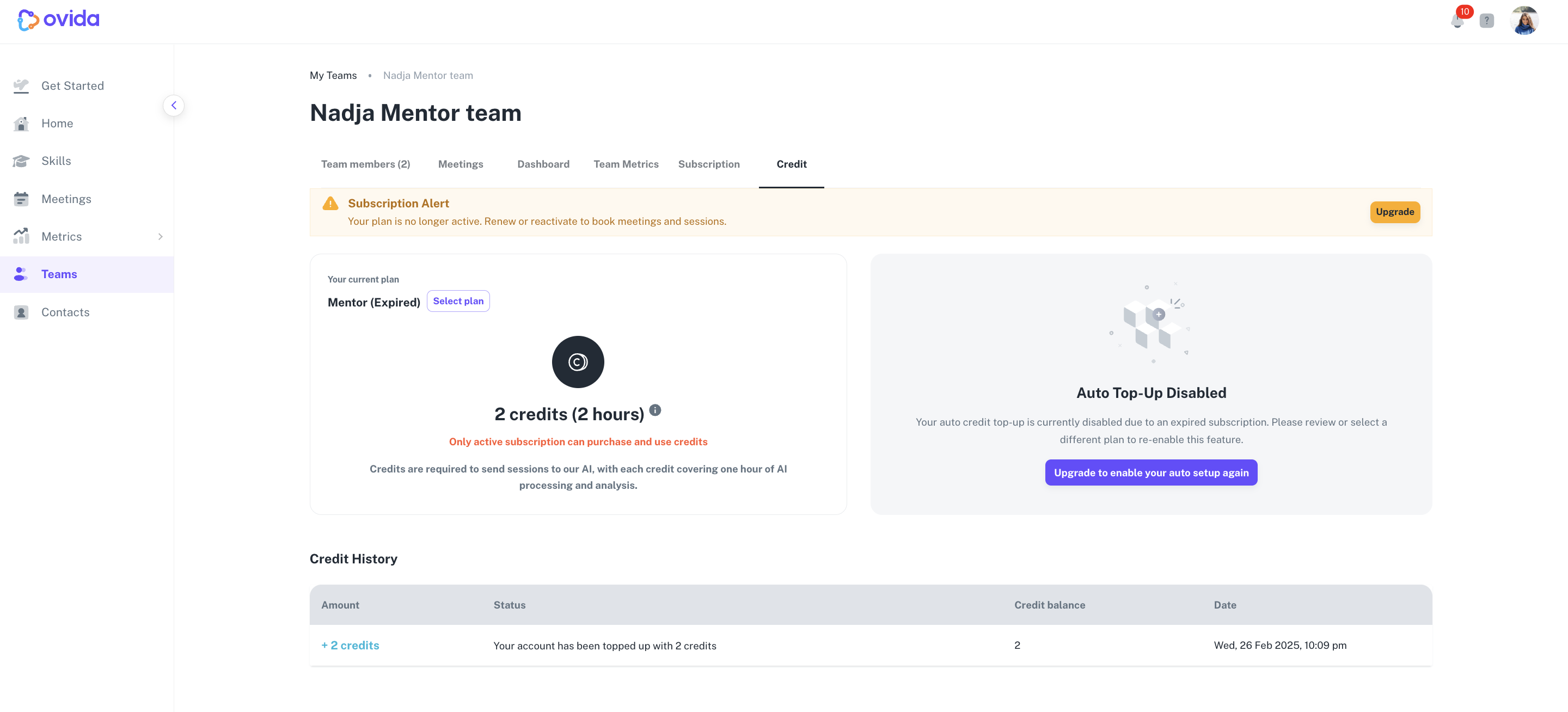Click the orange Upgrade button

pos(1394,212)
